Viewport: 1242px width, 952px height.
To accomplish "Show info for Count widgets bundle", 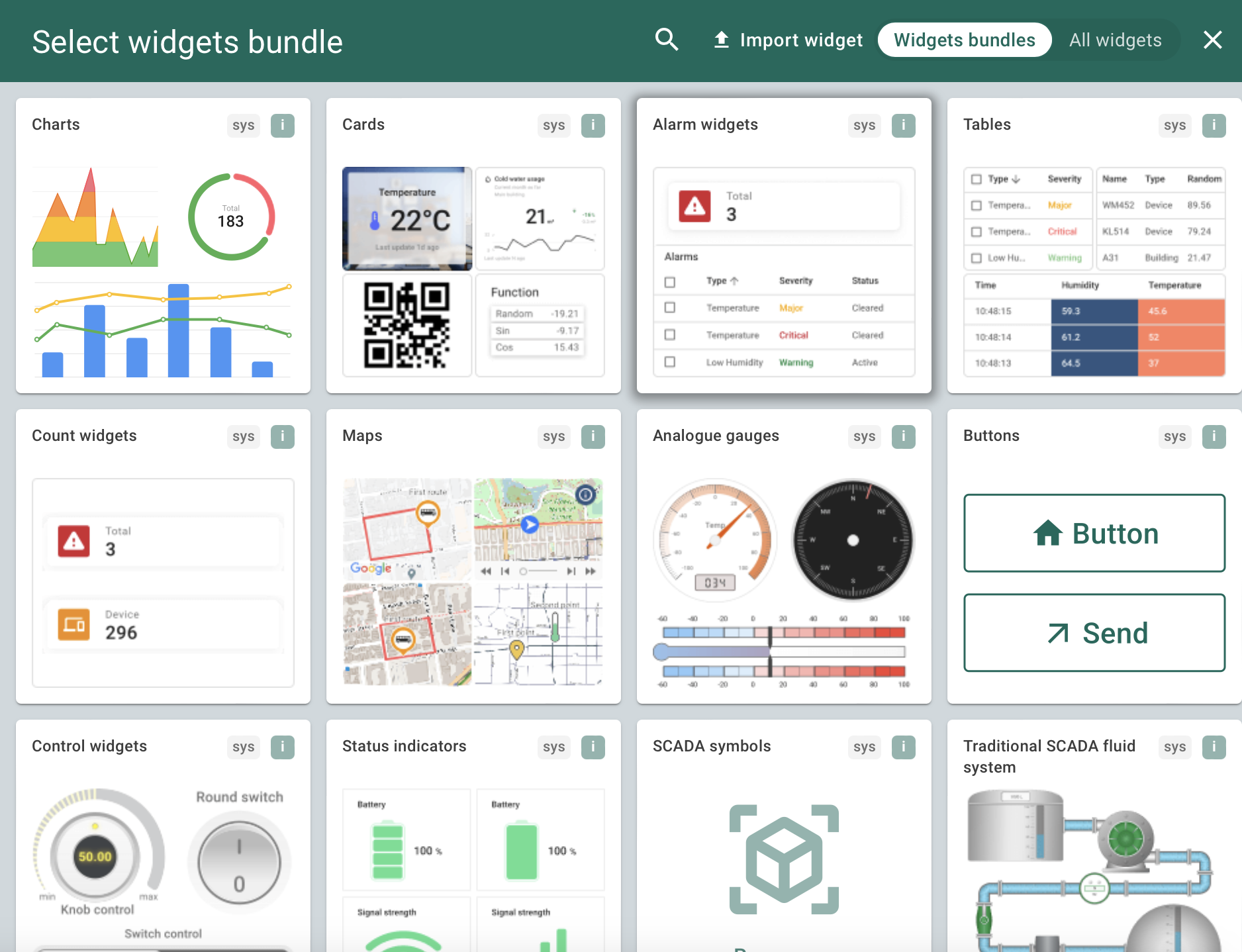I will coord(283,436).
